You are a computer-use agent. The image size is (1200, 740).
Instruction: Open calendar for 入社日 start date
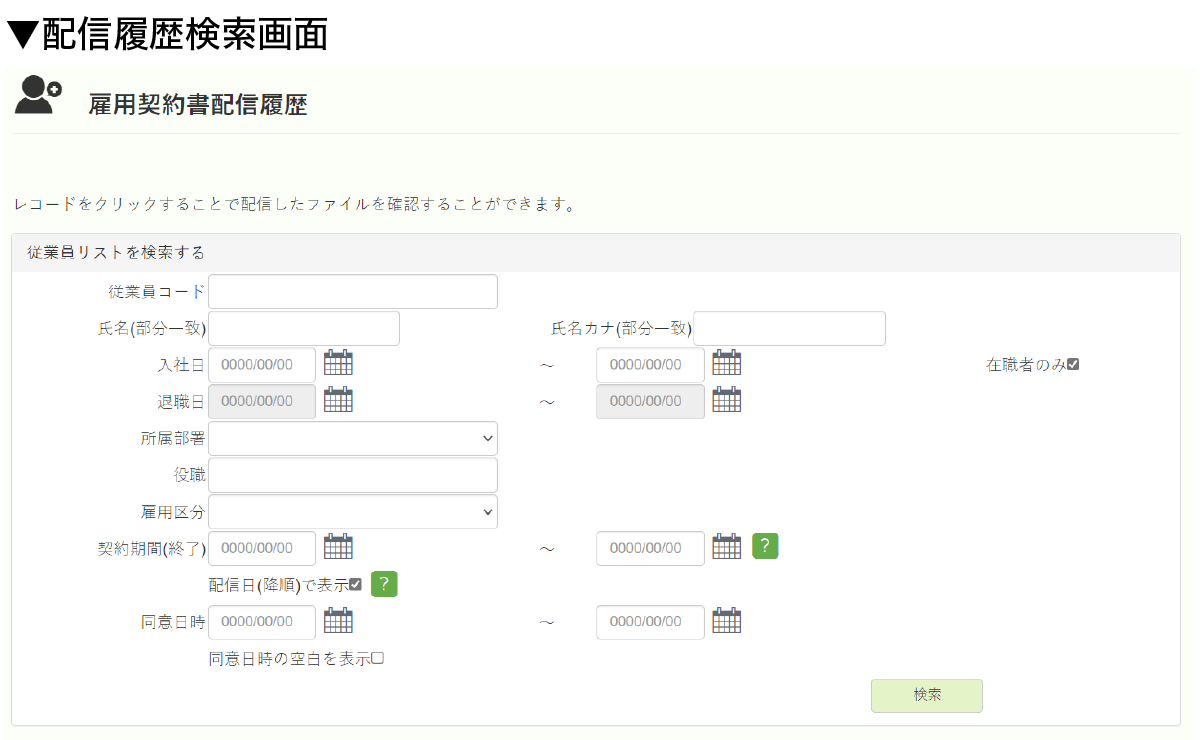[x=339, y=363]
